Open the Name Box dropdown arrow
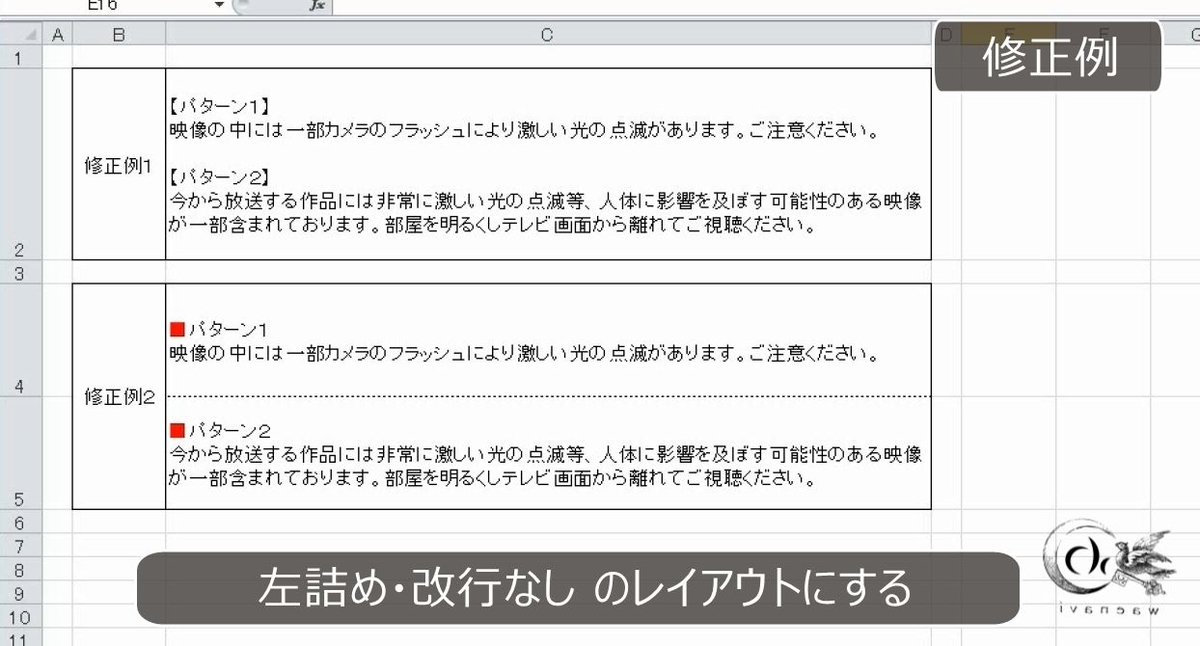 [x=219, y=6]
